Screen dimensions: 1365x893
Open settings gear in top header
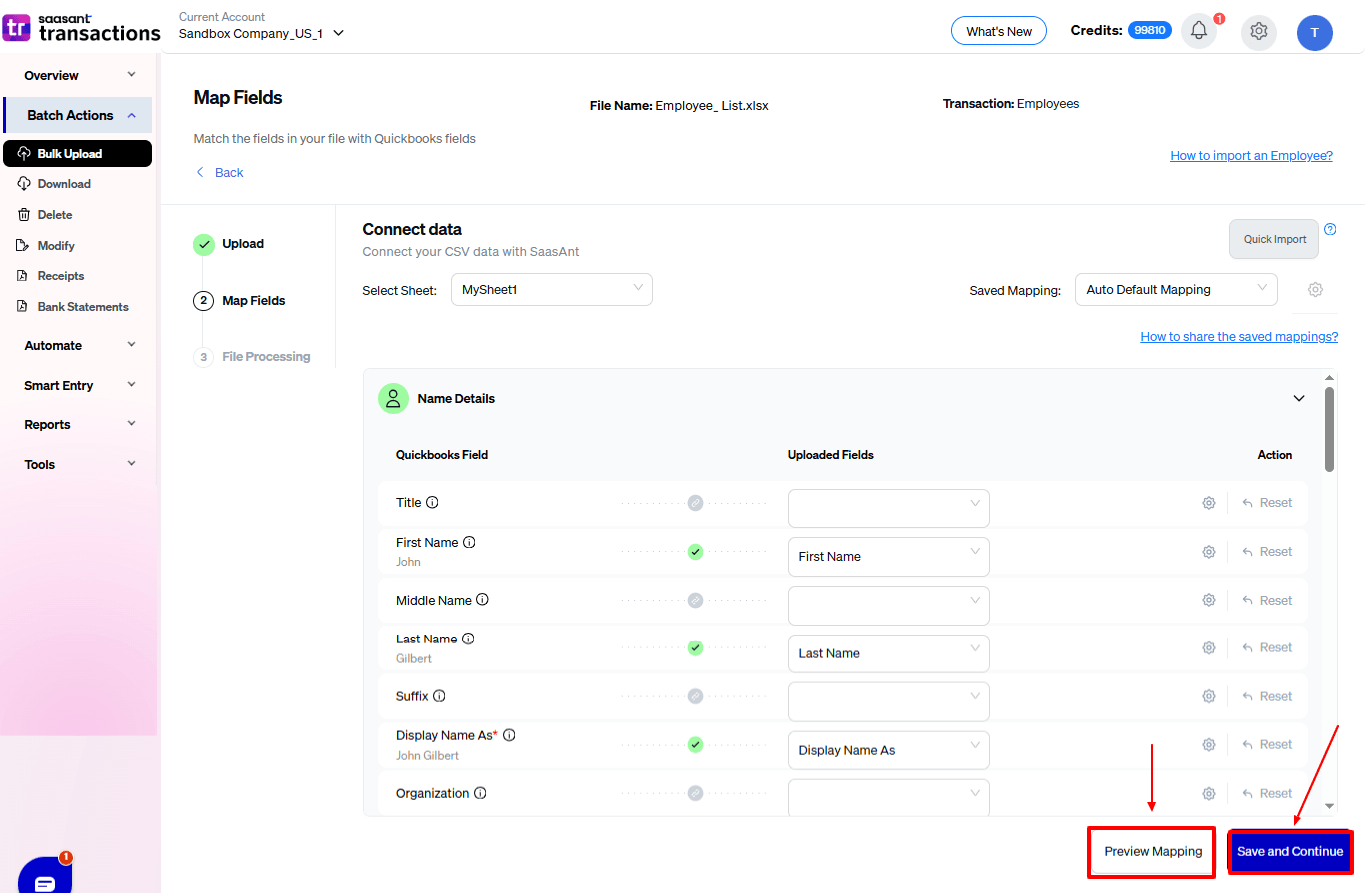click(x=1259, y=32)
